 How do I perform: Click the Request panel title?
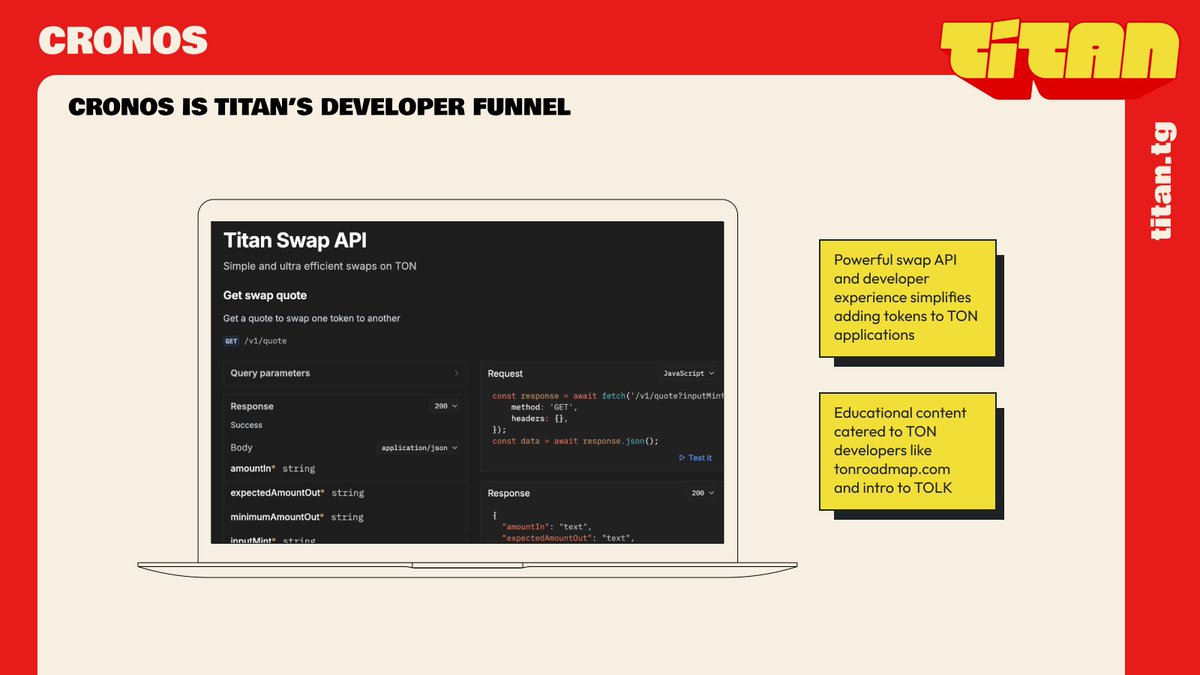[x=505, y=373]
